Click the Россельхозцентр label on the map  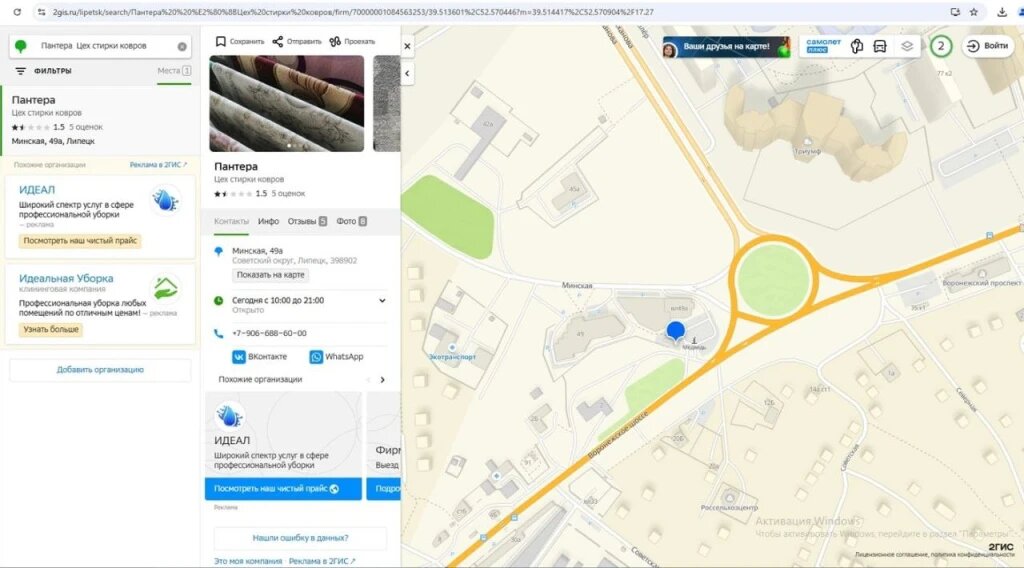click(729, 507)
